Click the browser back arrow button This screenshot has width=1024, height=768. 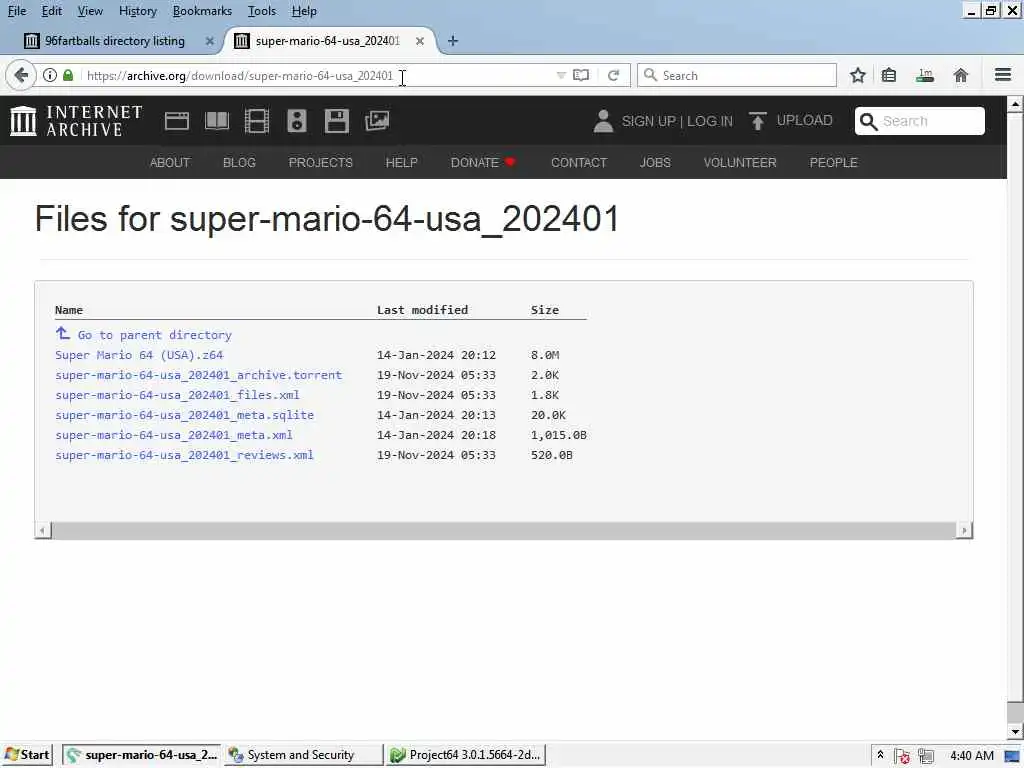[20, 76]
